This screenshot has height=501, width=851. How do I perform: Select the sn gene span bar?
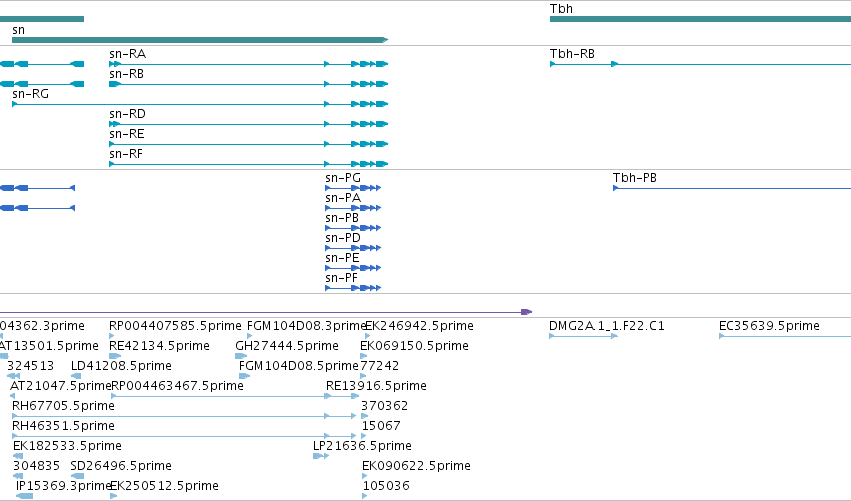(200, 40)
